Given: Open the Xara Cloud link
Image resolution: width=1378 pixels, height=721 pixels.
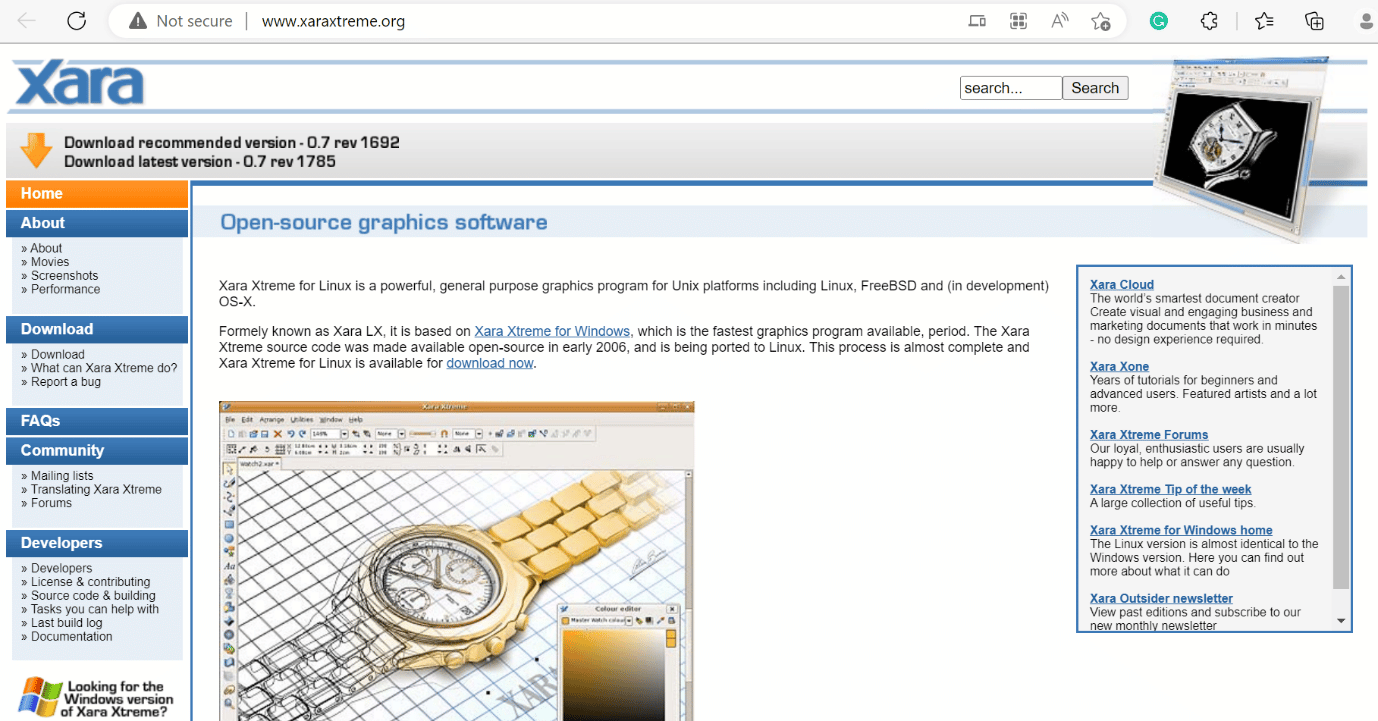Looking at the screenshot, I should pyautogui.click(x=1122, y=285).
